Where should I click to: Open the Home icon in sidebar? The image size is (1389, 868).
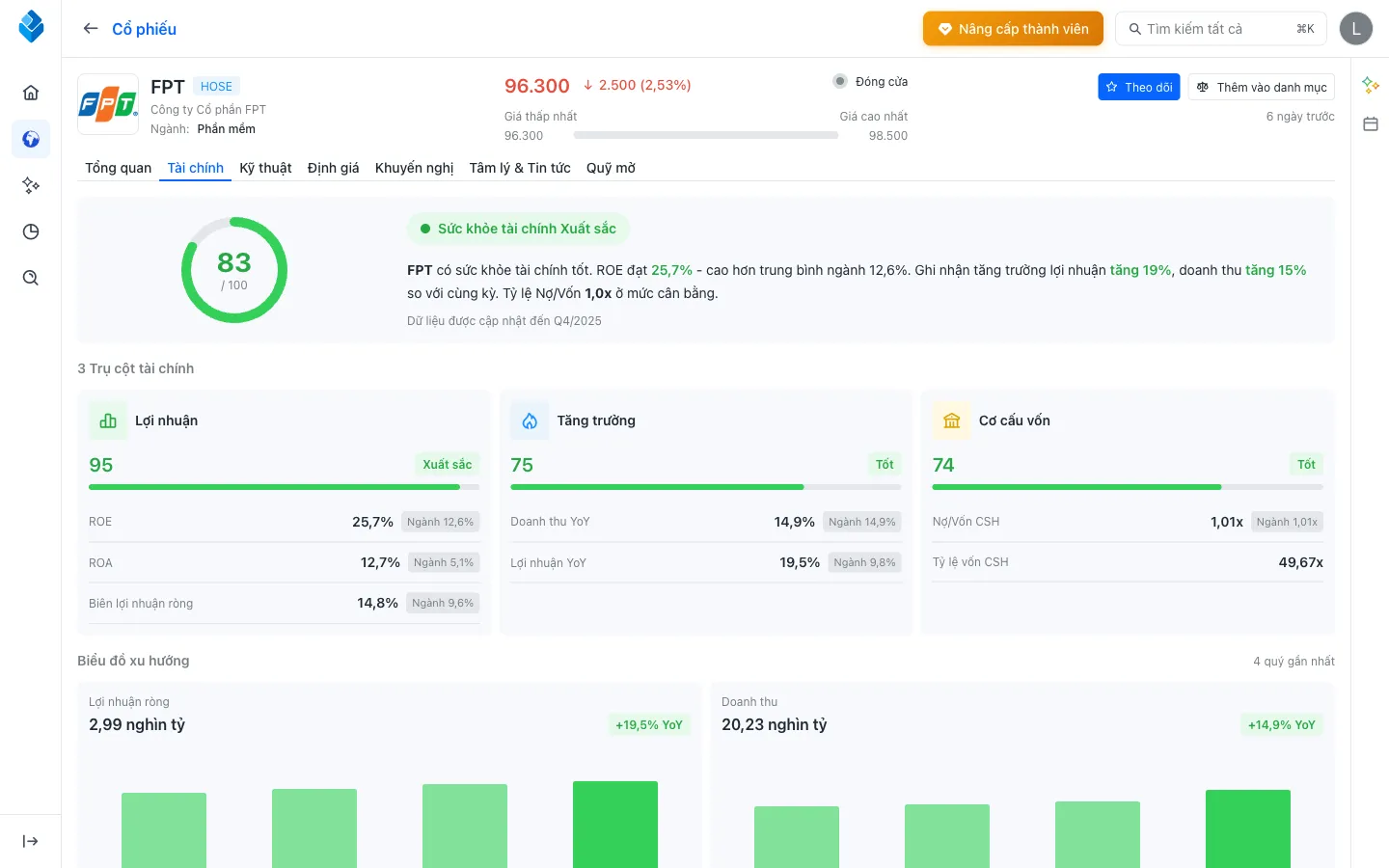(x=30, y=92)
